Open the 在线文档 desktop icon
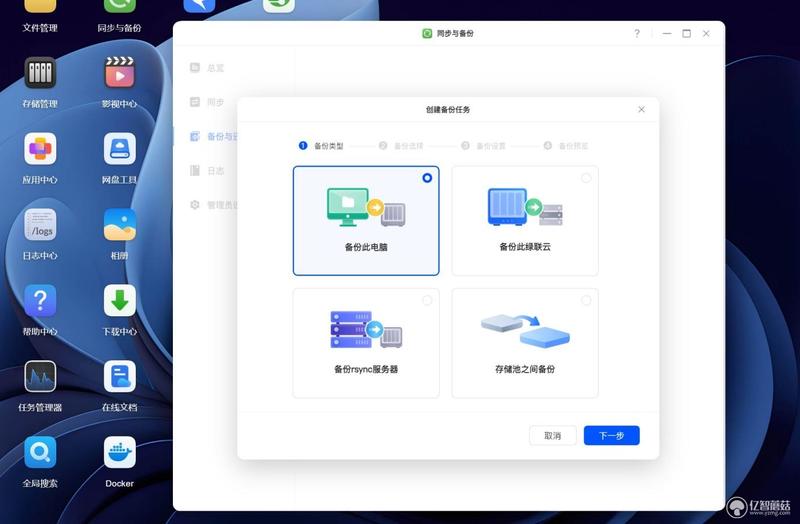 click(x=119, y=377)
